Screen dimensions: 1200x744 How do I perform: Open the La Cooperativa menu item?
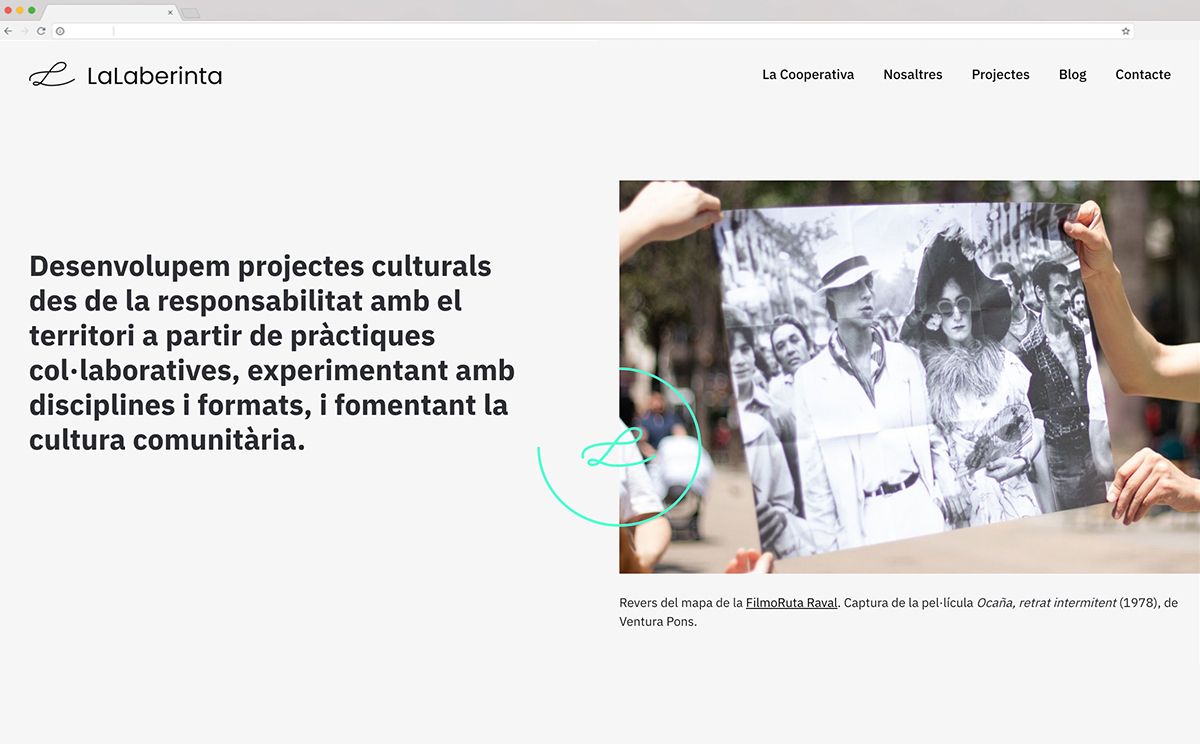click(808, 75)
